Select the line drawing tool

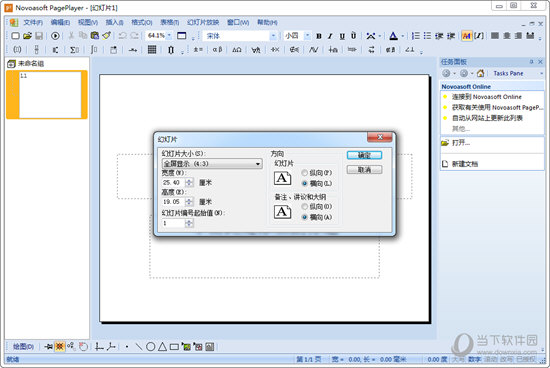coord(139,347)
